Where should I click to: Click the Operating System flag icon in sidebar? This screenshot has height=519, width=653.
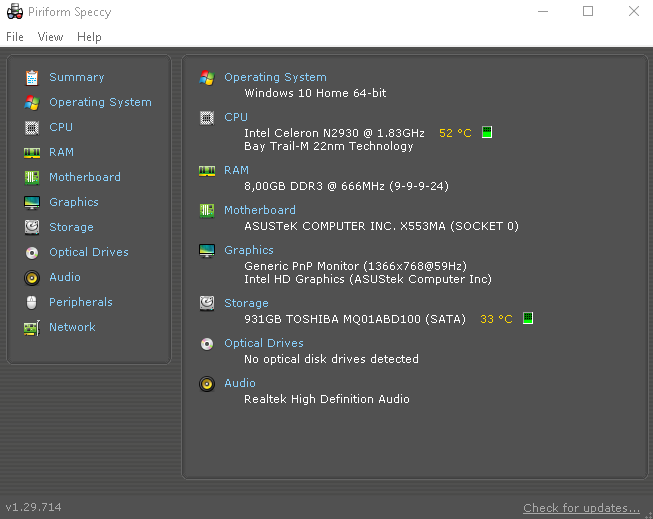pyautogui.click(x=32, y=103)
